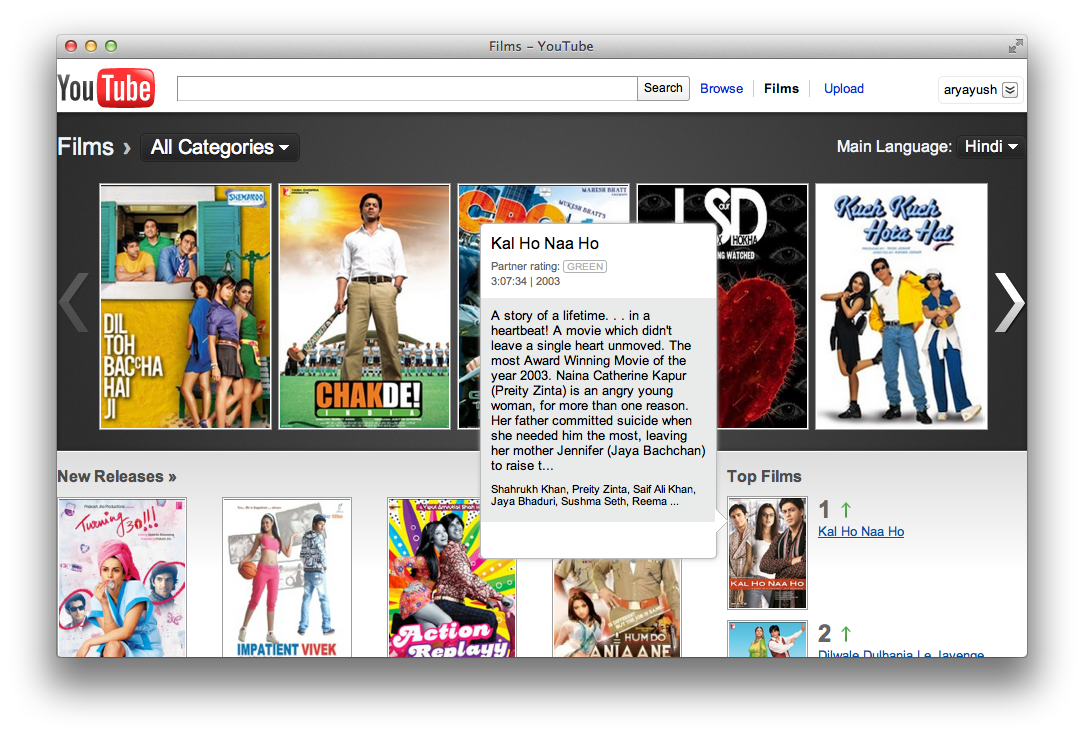Click the YouTube logo
1084x736 pixels.
(x=106, y=88)
